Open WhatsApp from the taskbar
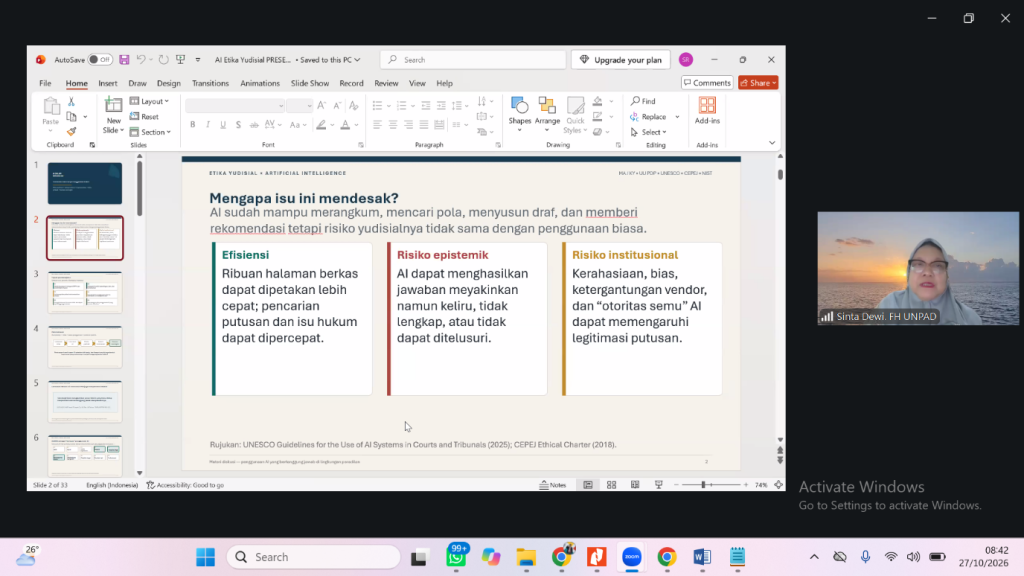The image size is (1024, 576). [x=456, y=557]
